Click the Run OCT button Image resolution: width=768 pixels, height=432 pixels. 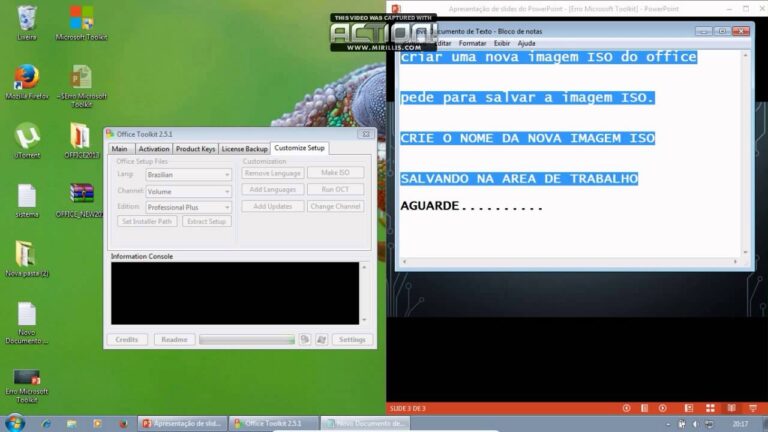(336, 190)
